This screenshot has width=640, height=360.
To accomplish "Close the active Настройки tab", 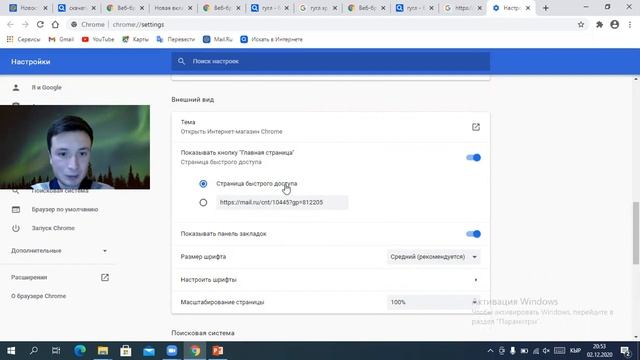I will pos(528,8).
